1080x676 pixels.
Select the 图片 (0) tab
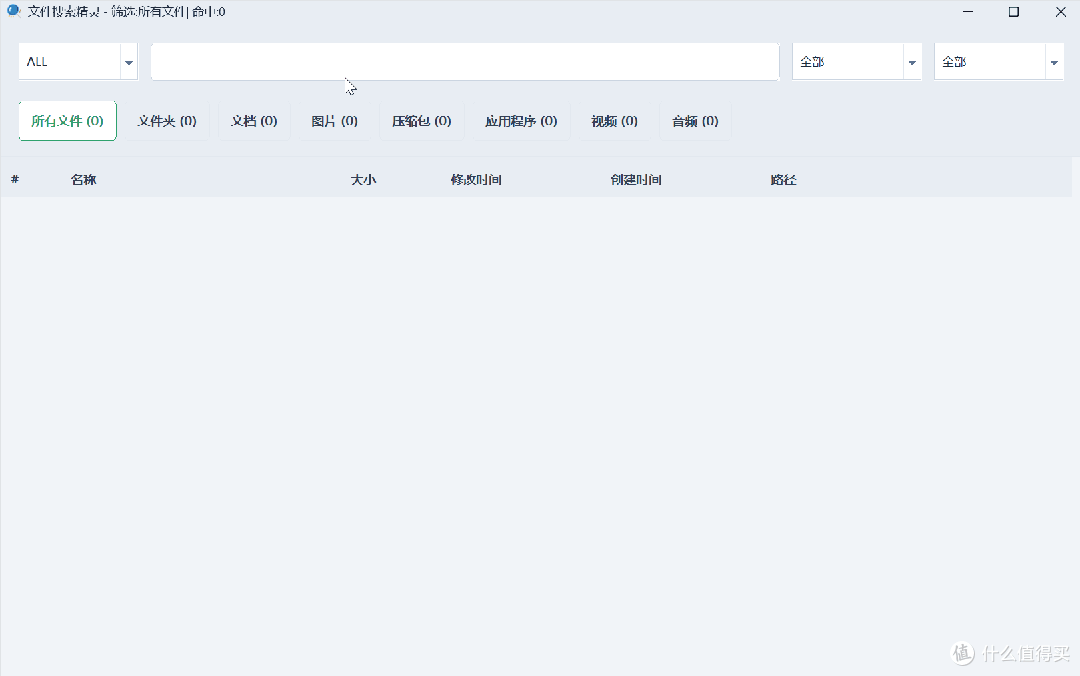coord(335,121)
